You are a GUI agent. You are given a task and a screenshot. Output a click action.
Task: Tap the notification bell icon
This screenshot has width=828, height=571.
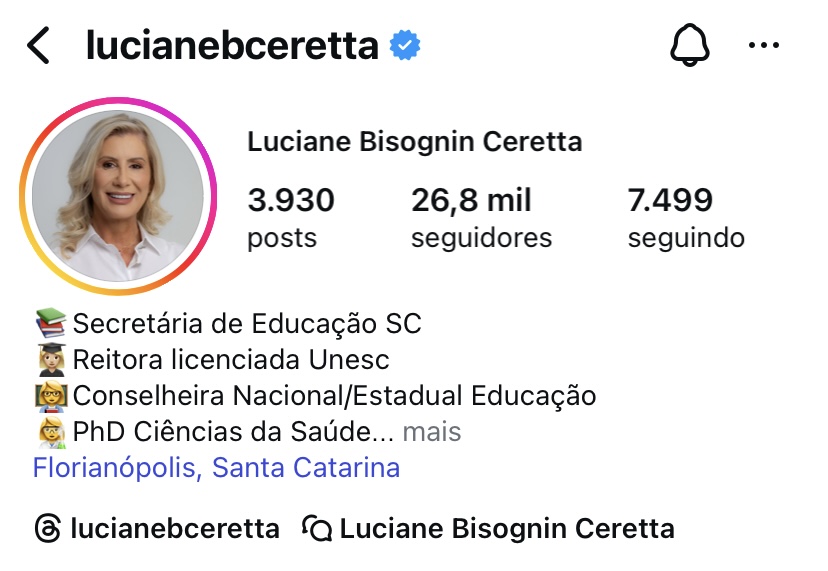click(x=690, y=45)
